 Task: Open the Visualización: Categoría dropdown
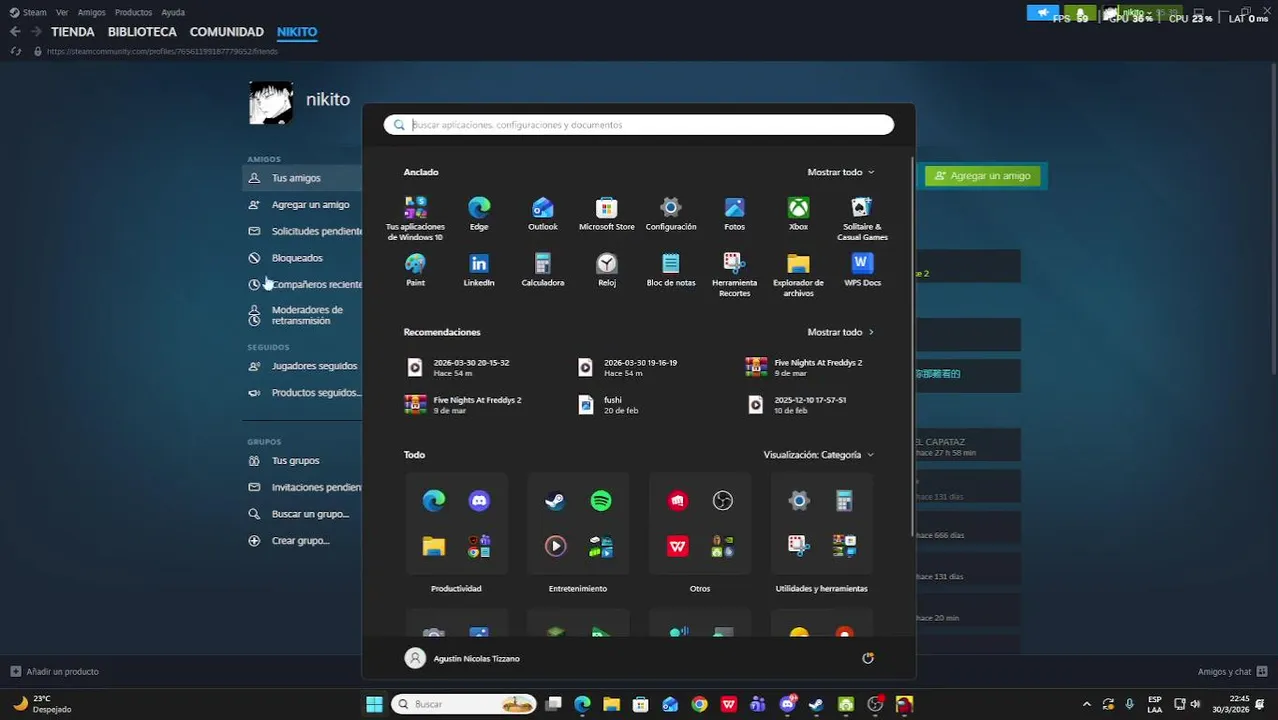pyautogui.click(x=819, y=455)
